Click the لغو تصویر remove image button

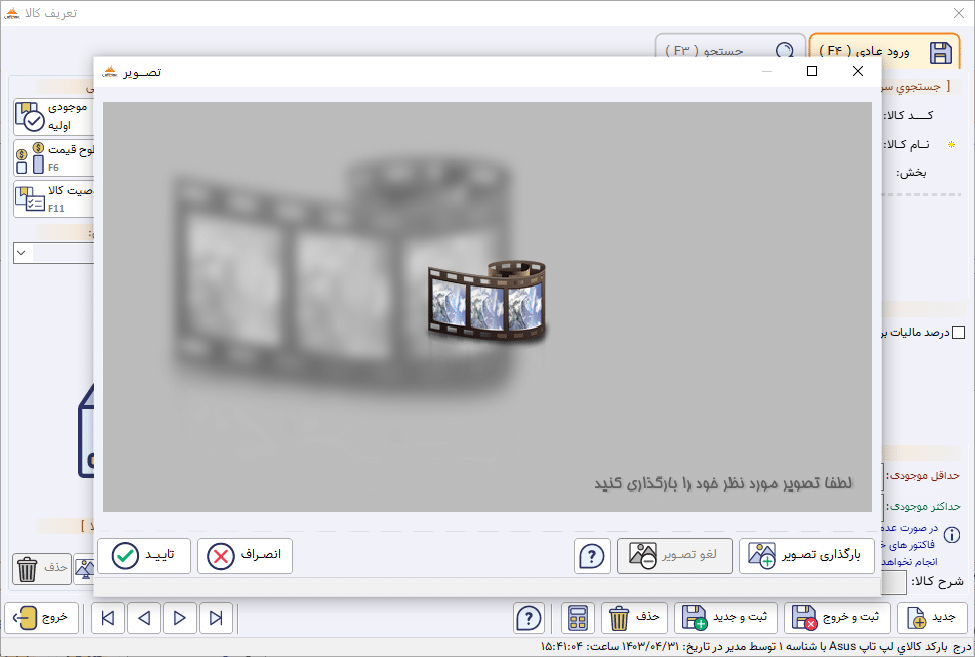coord(675,555)
